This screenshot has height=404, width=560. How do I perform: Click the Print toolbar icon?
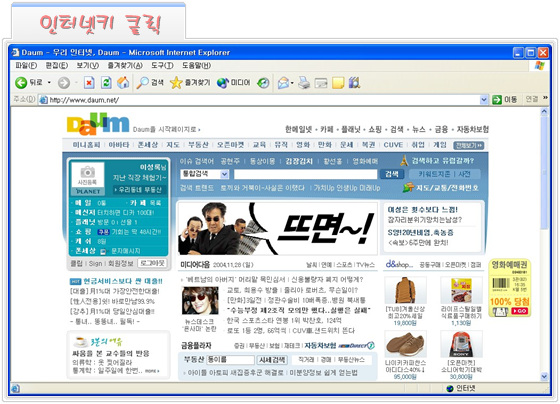304,83
